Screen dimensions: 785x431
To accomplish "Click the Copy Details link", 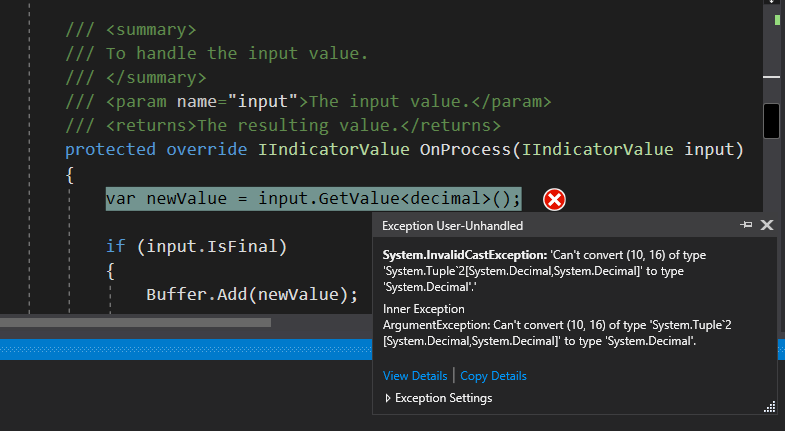I will (x=493, y=376).
